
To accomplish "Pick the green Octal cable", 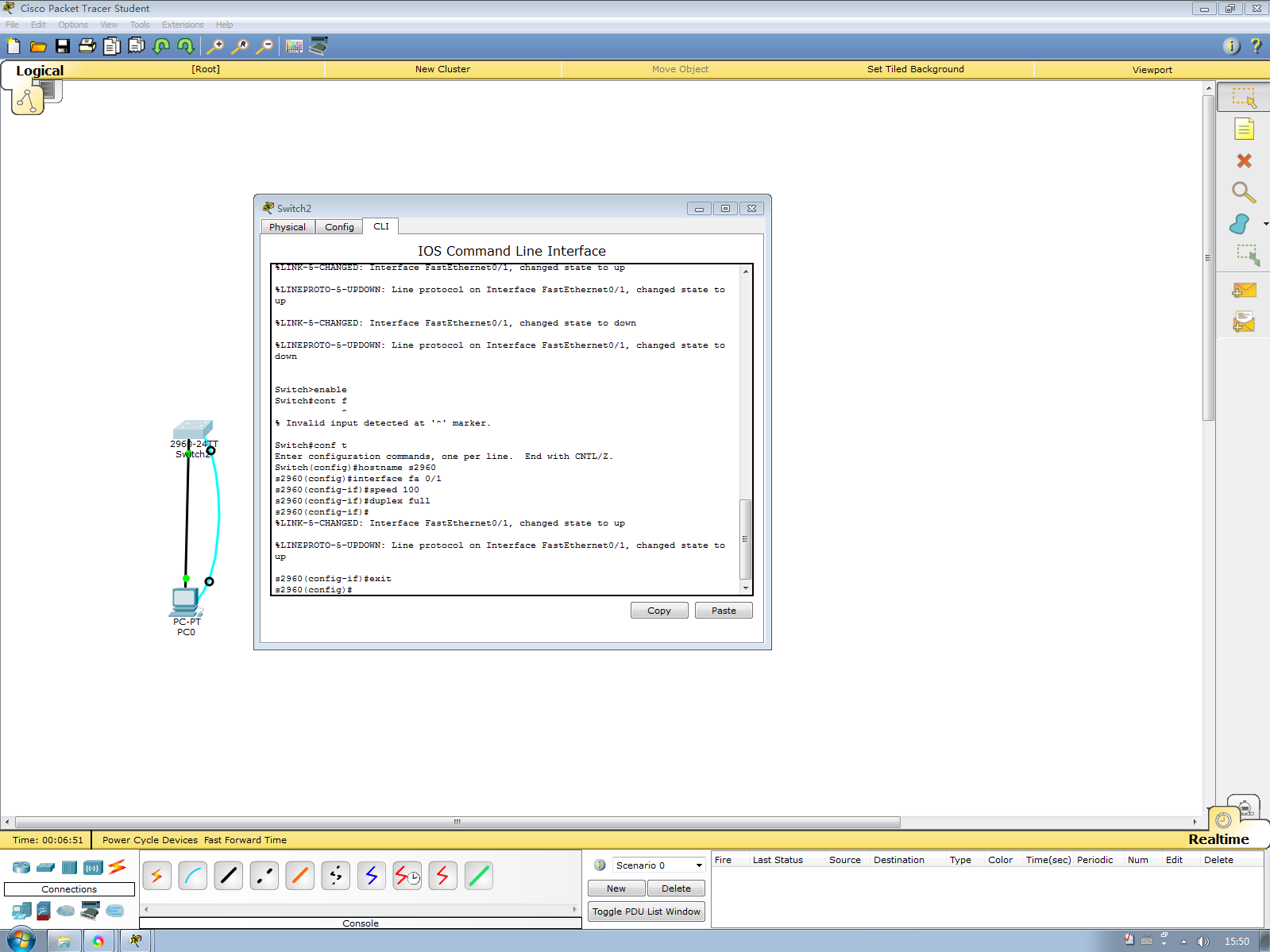I will pyautogui.click(x=479, y=876).
